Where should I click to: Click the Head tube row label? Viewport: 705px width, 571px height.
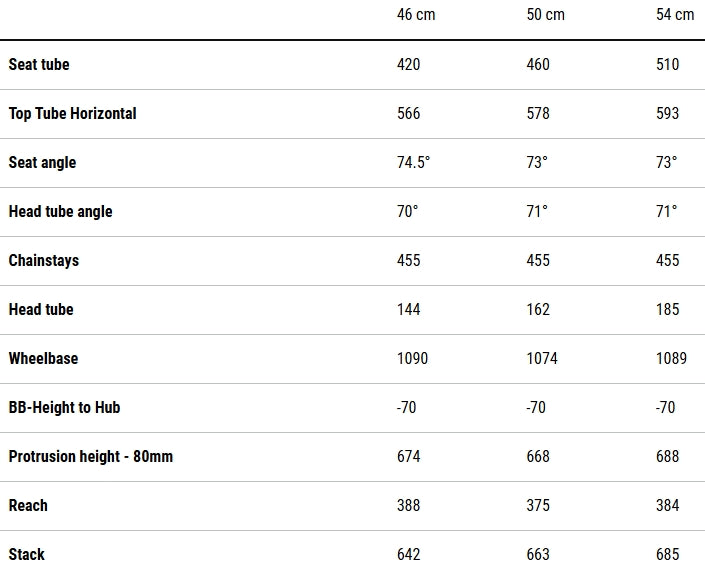pyautogui.click(x=41, y=309)
